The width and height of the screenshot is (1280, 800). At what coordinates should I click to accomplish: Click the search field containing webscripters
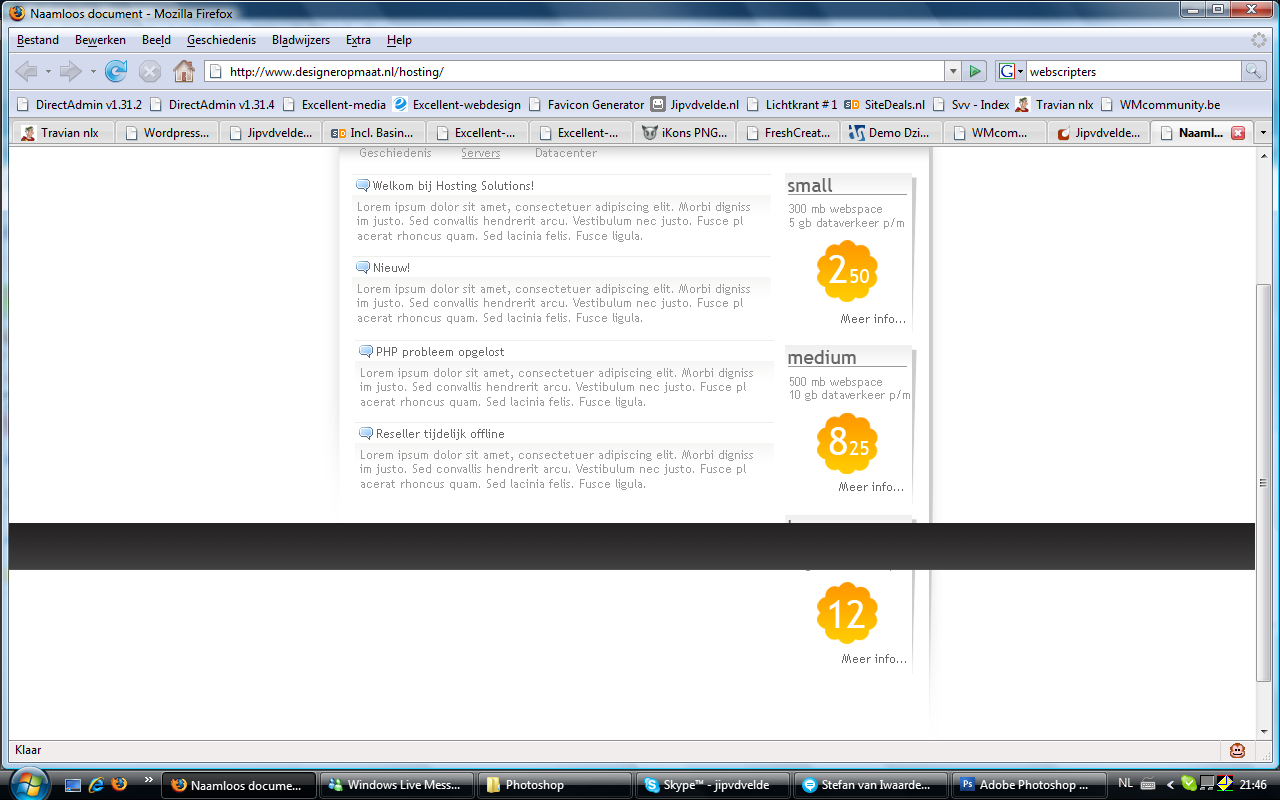point(1133,71)
